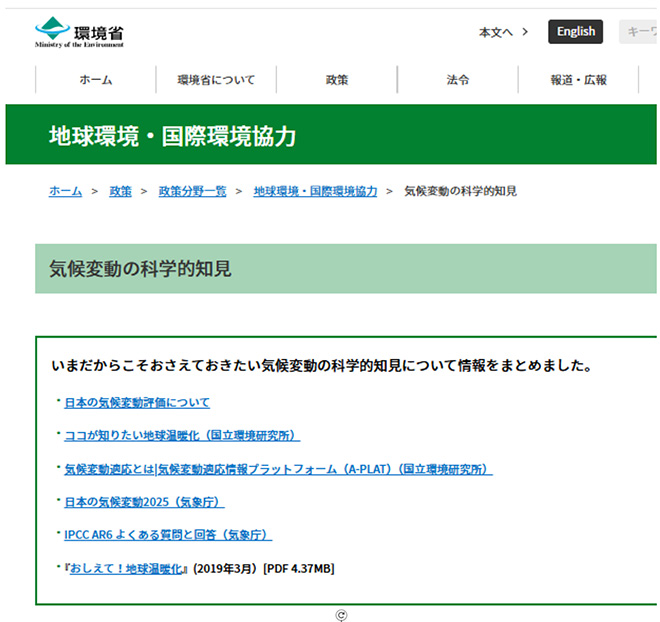Viewport: 660px width, 622px height.
Task: Focus the keyword search field
Action: (x=638, y=32)
